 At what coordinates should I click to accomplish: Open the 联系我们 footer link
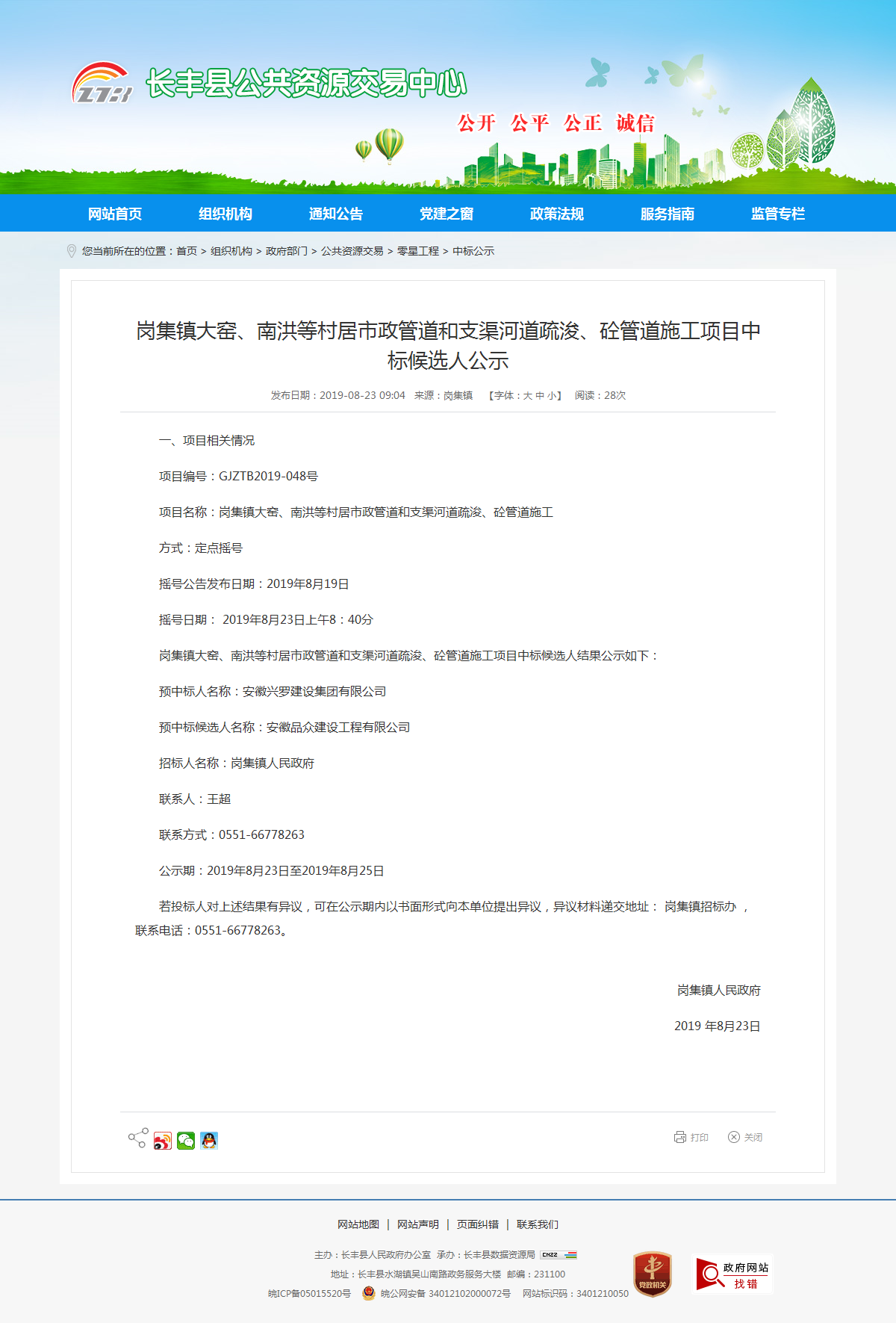point(538,1224)
